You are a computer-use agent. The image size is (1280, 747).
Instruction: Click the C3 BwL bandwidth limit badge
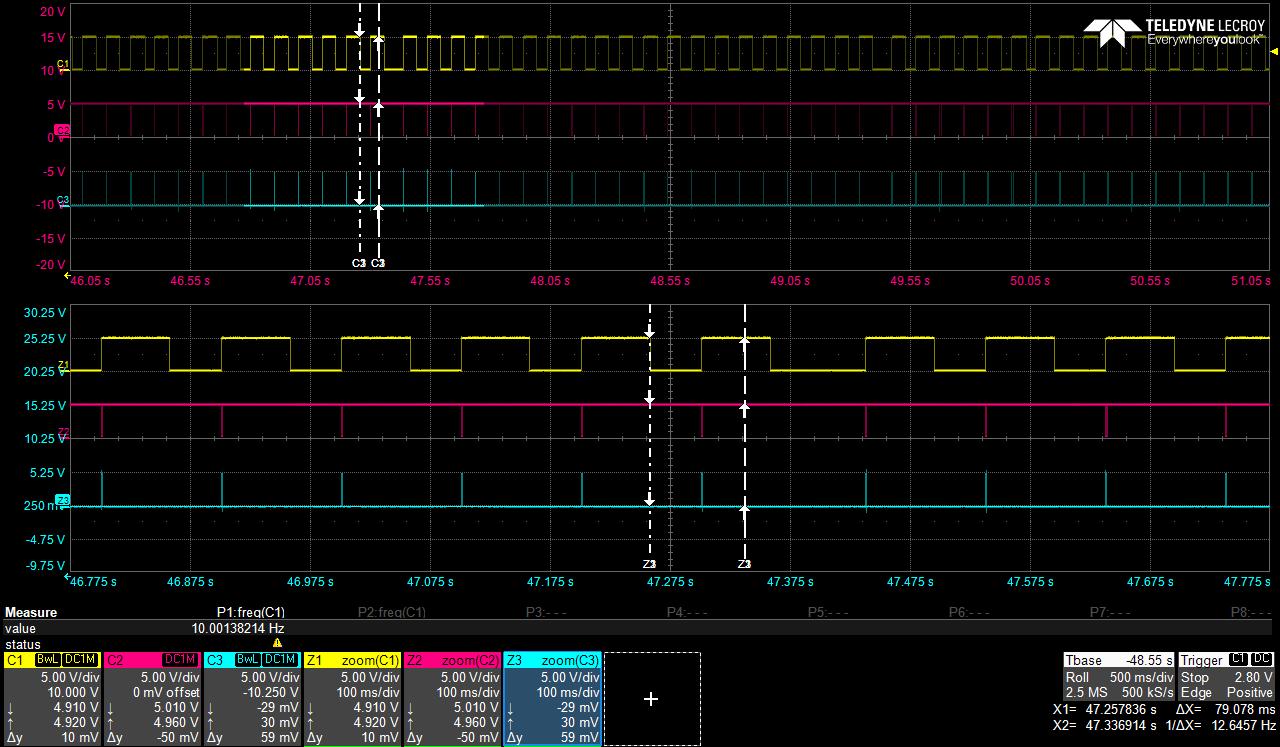(247, 660)
